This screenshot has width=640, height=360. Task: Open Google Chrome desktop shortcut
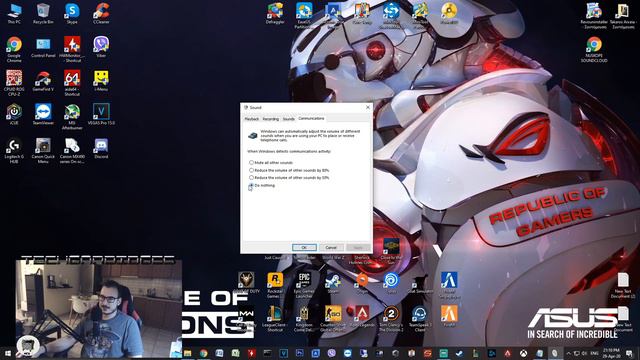(x=14, y=49)
